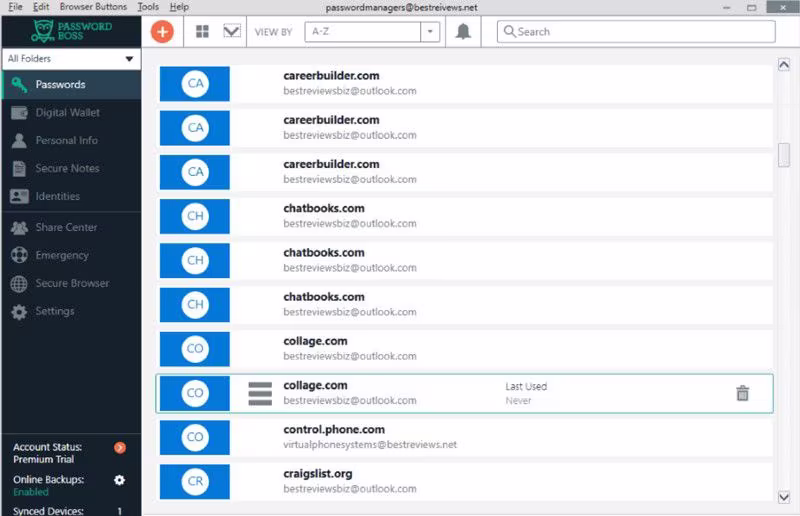Click the CR avatar for craigslist.org
The width and height of the screenshot is (800, 516).
click(x=195, y=481)
